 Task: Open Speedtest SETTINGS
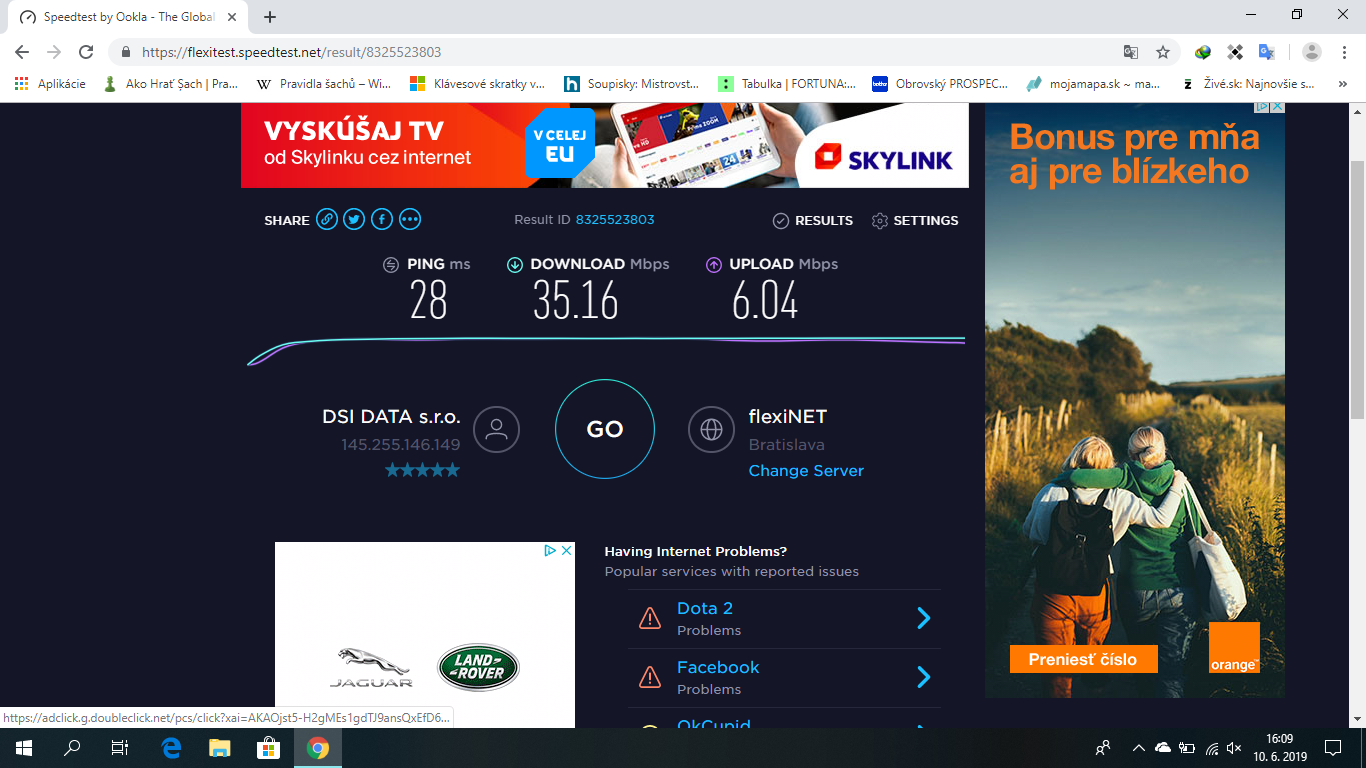915,220
